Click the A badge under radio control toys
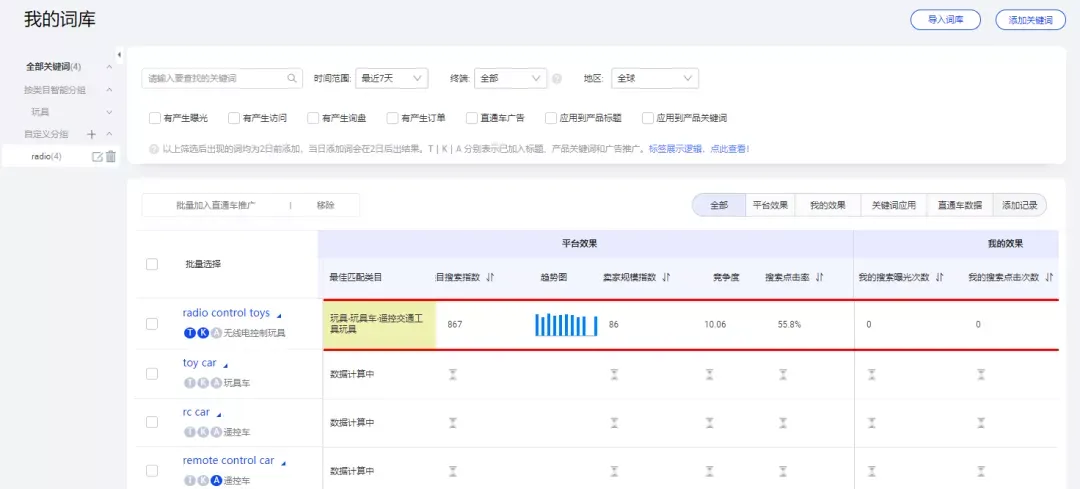Image resolution: width=1080 pixels, height=489 pixels. tap(216, 333)
